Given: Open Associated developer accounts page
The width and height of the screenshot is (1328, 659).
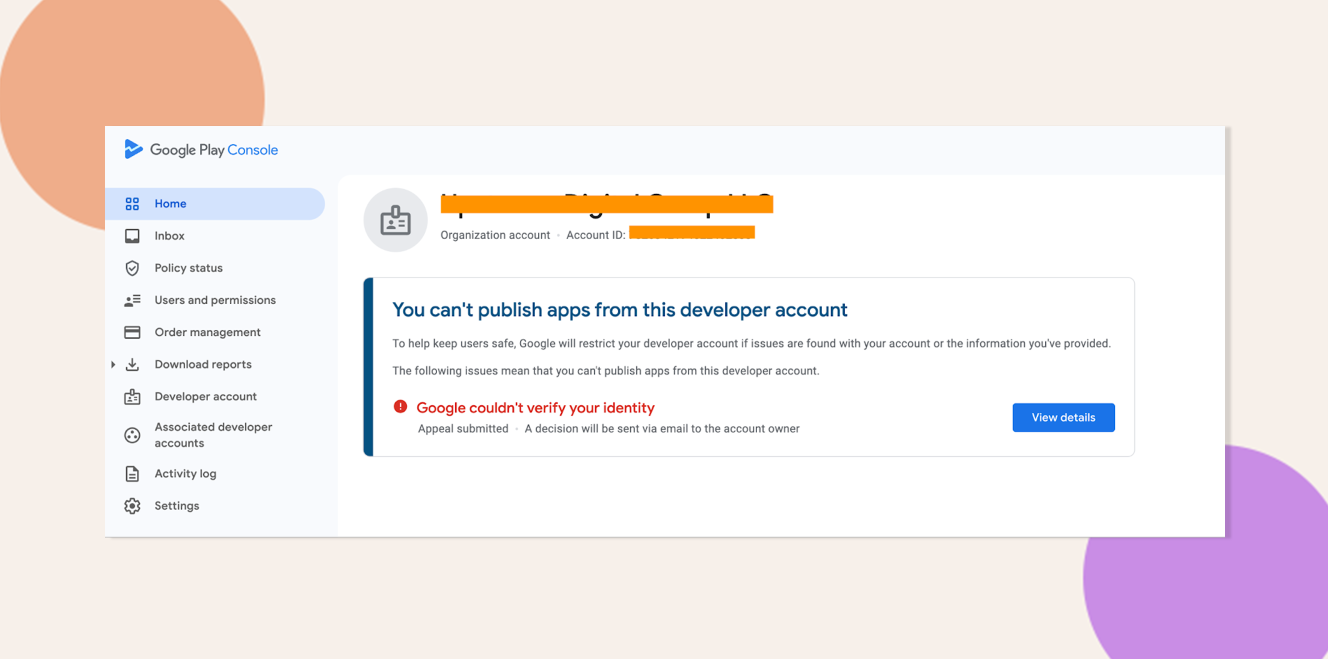Looking at the screenshot, I should (215, 435).
